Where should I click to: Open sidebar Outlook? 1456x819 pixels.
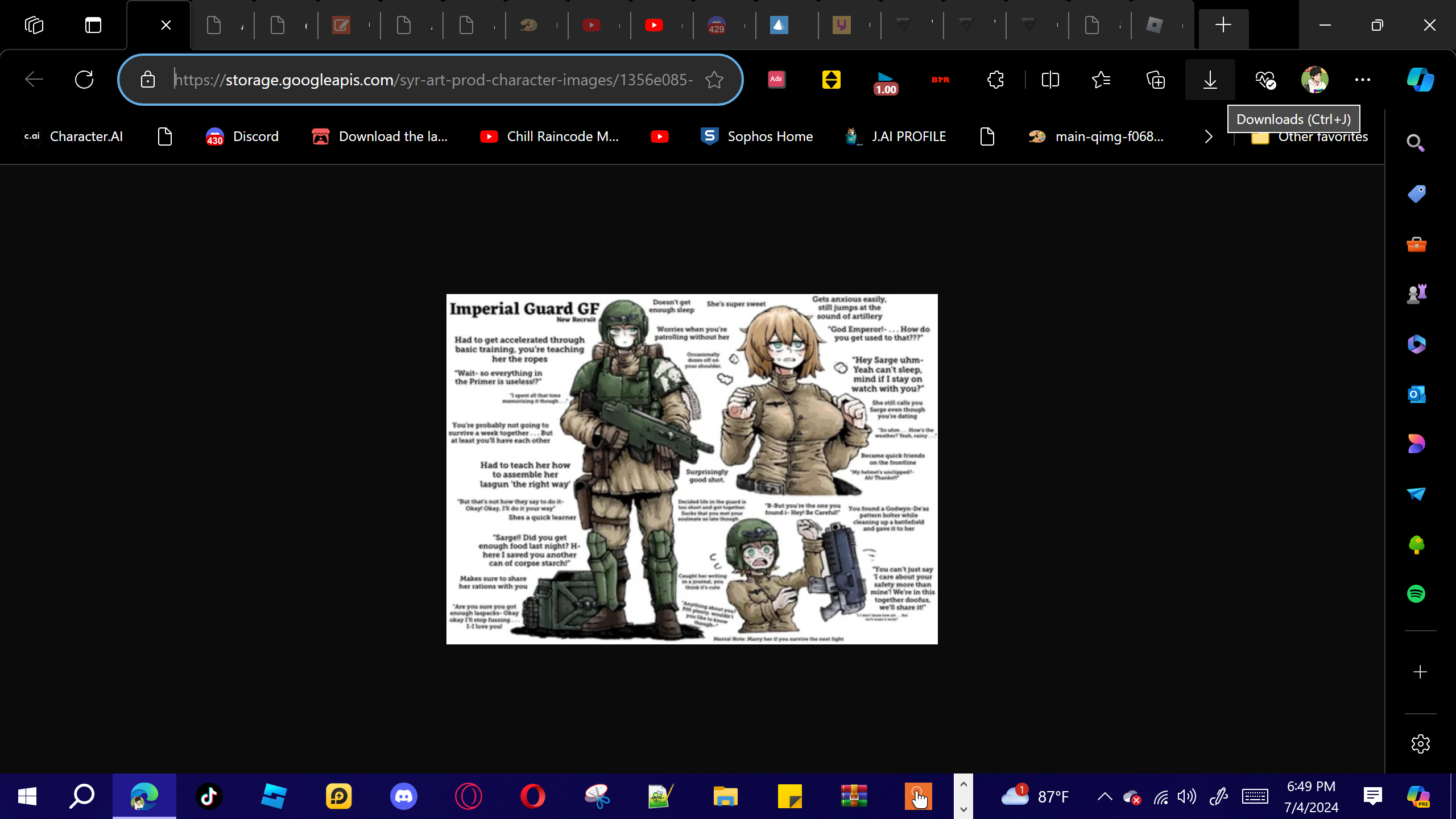tap(1416, 394)
